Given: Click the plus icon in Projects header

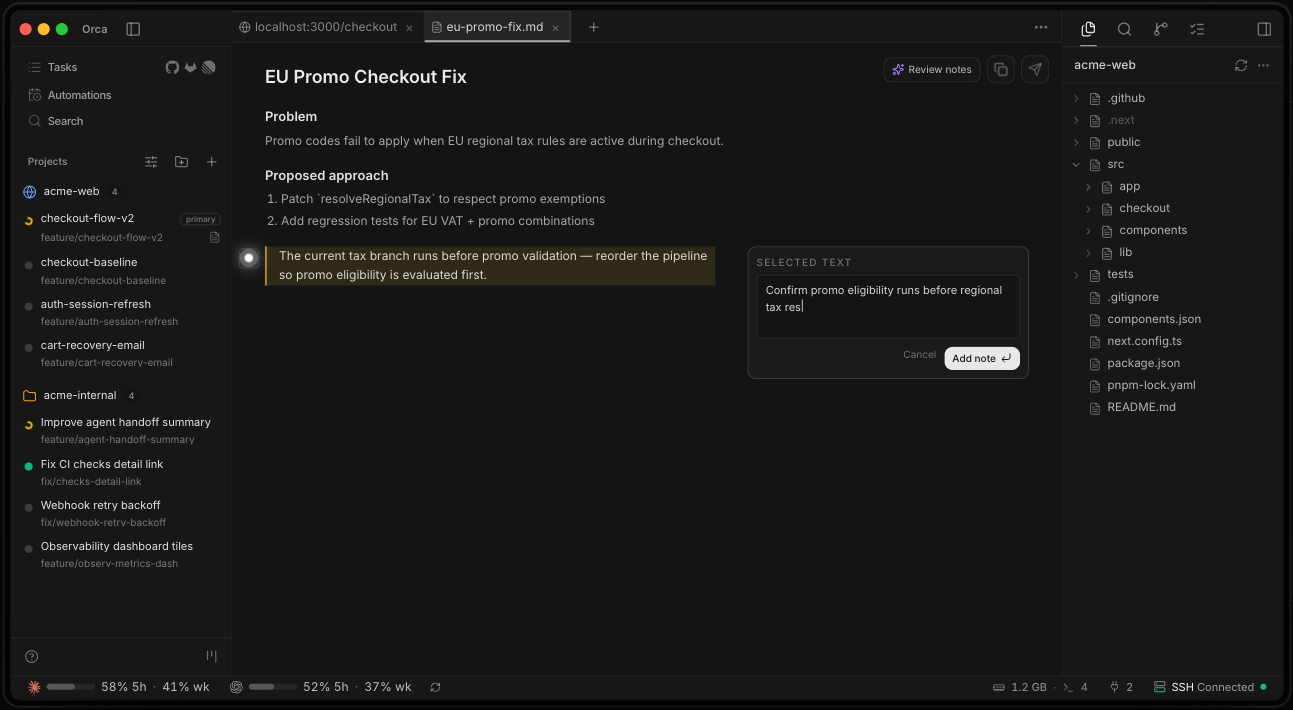Looking at the screenshot, I should tap(211, 162).
